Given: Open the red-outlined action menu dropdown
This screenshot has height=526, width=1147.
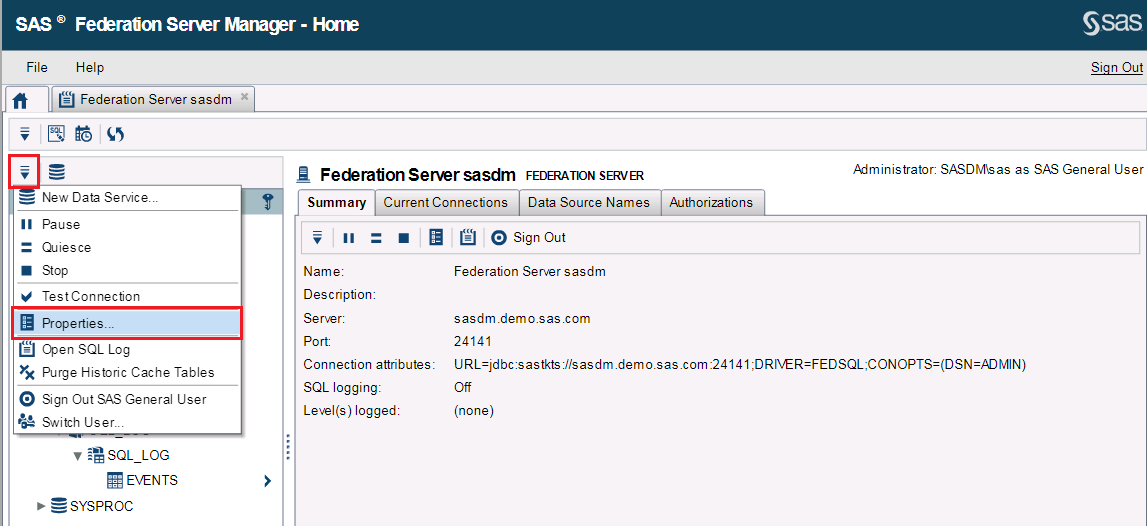Looking at the screenshot, I should tap(24, 172).
